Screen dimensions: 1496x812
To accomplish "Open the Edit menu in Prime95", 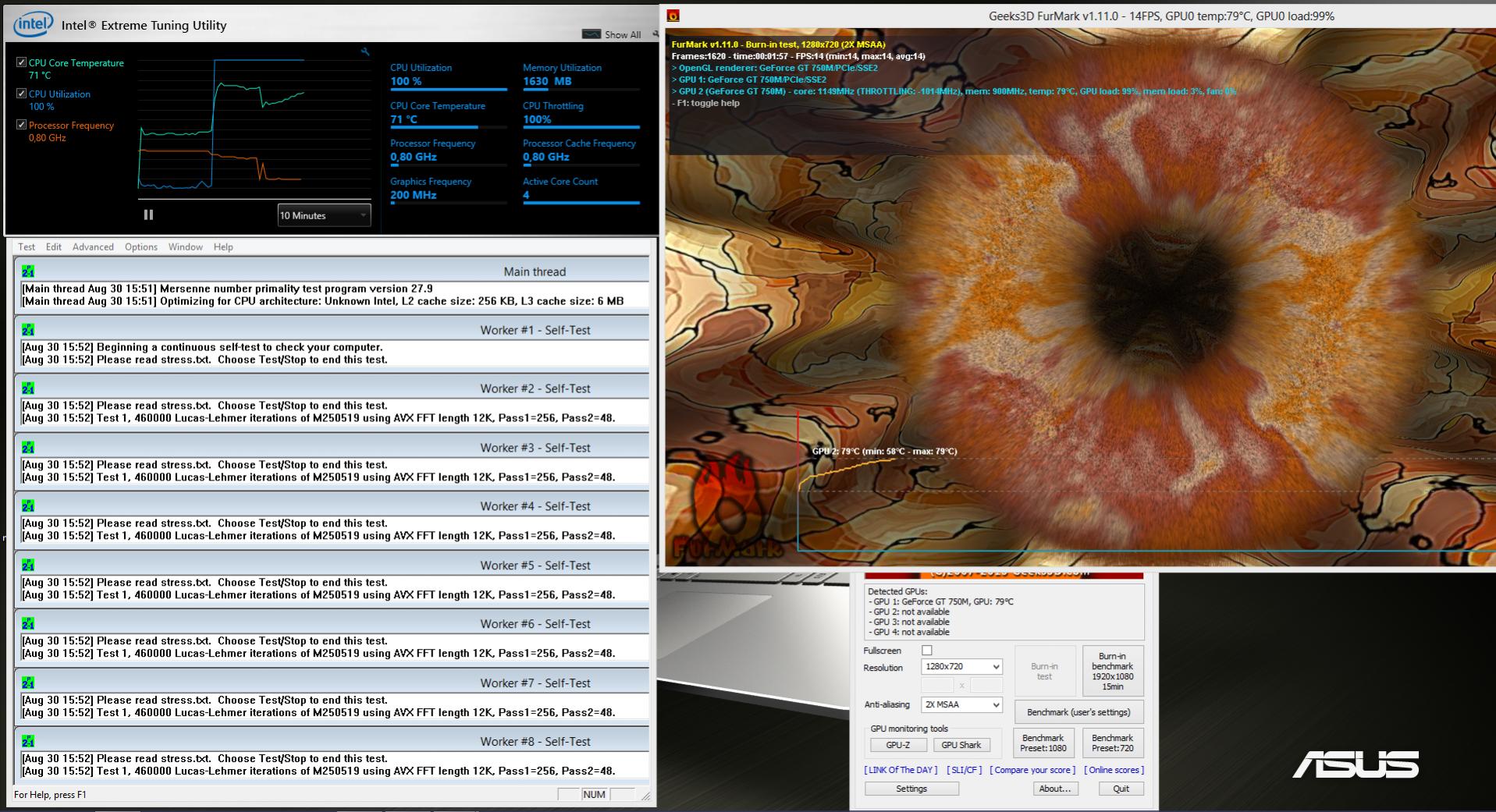I will pos(53,246).
